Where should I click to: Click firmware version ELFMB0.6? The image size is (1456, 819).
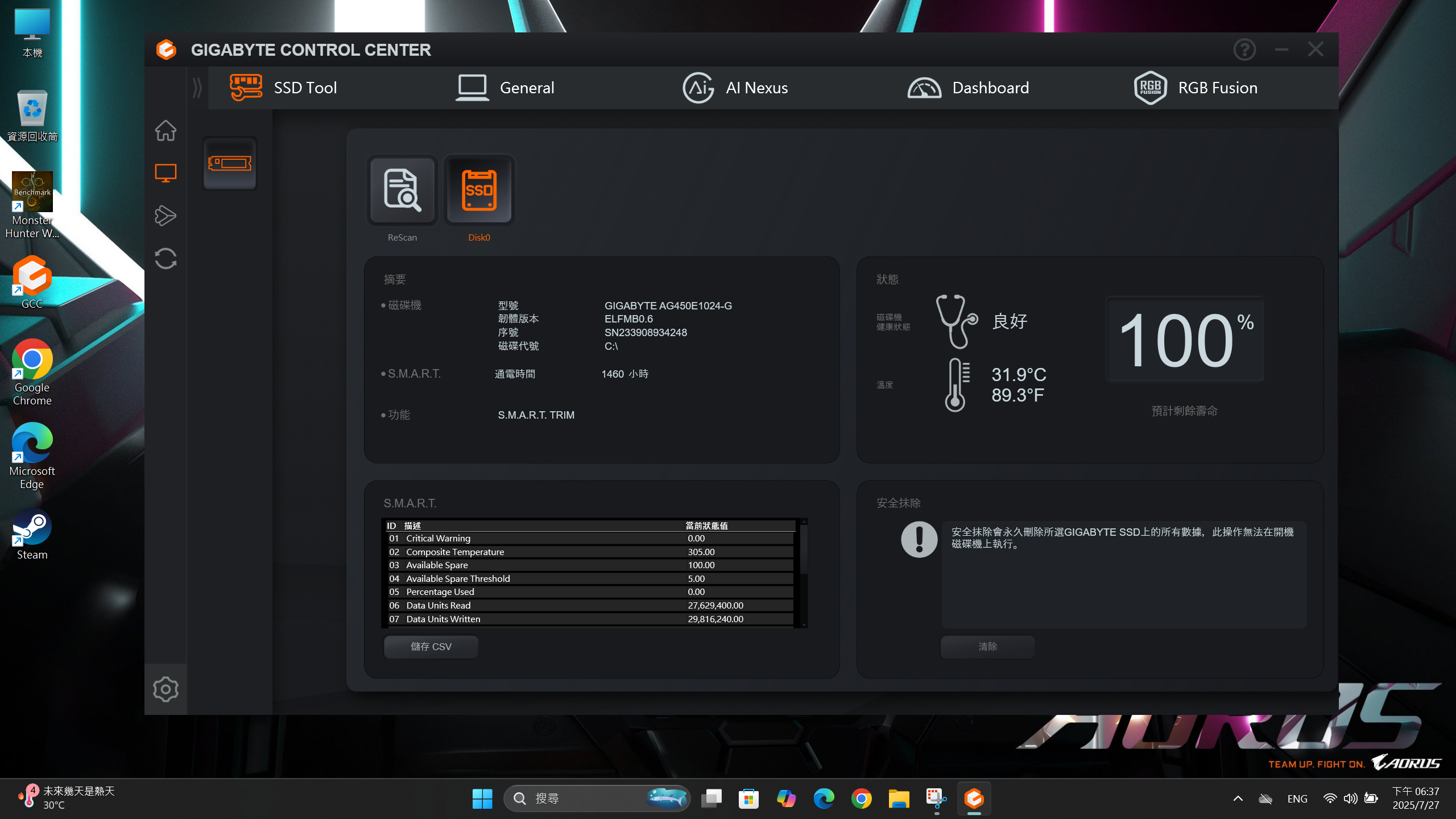tap(628, 318)
